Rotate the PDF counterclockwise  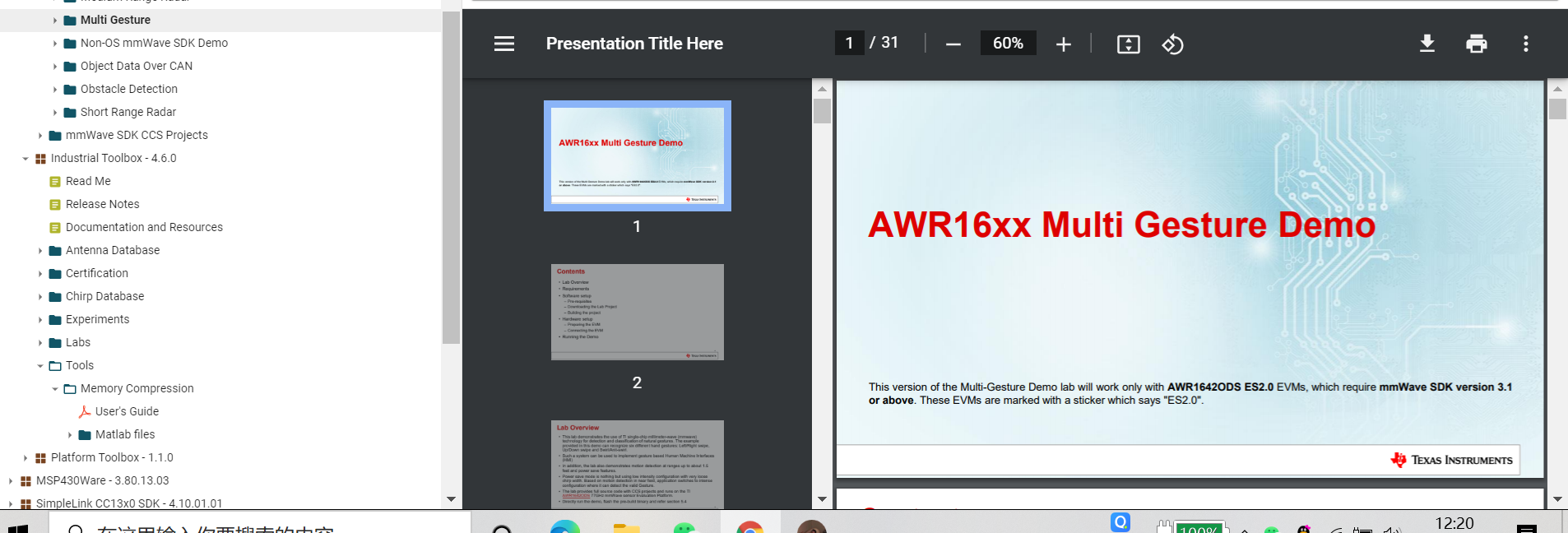[1173, 44]
